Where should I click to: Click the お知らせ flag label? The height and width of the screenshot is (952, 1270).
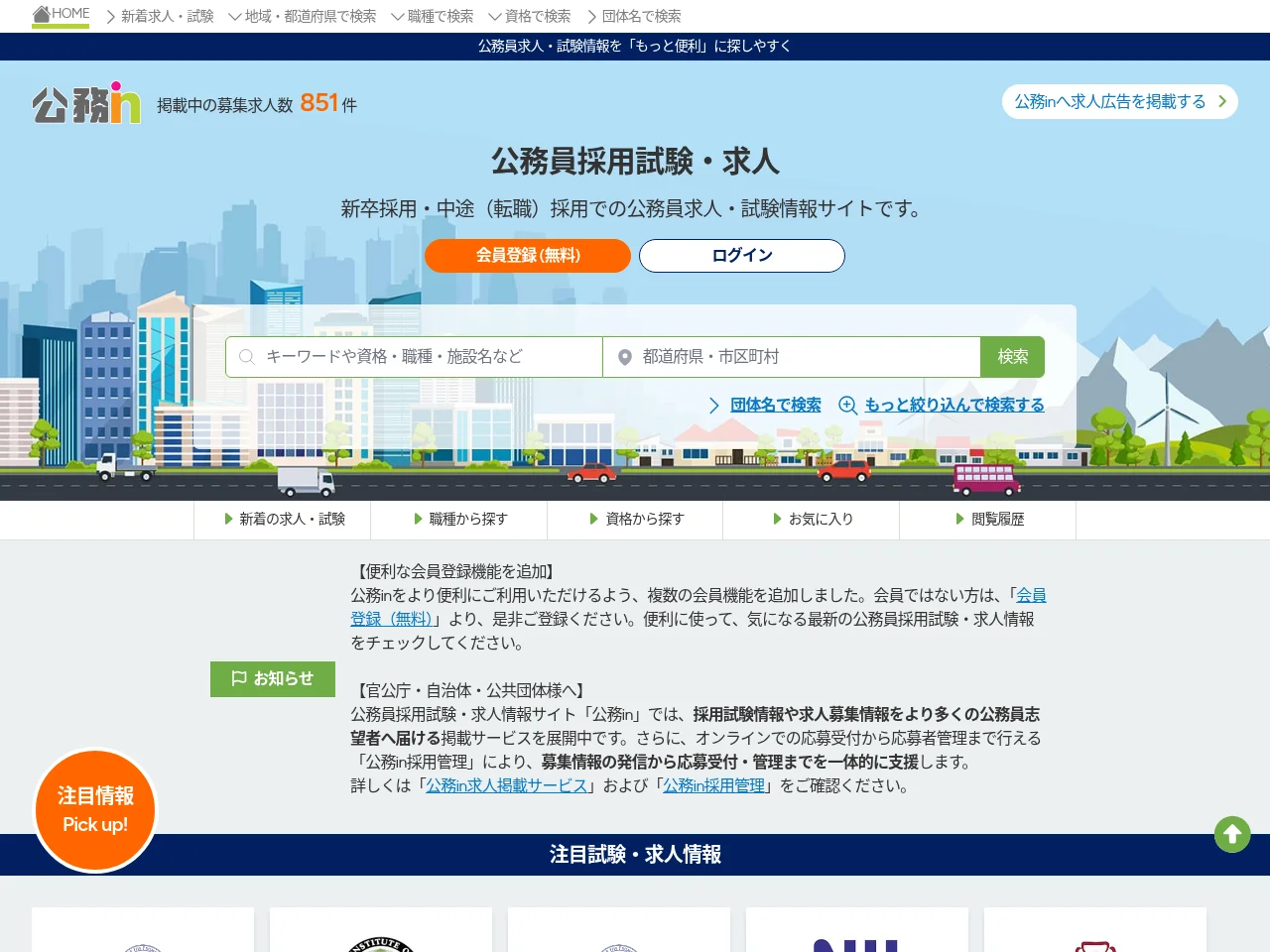tap(273, 678)
